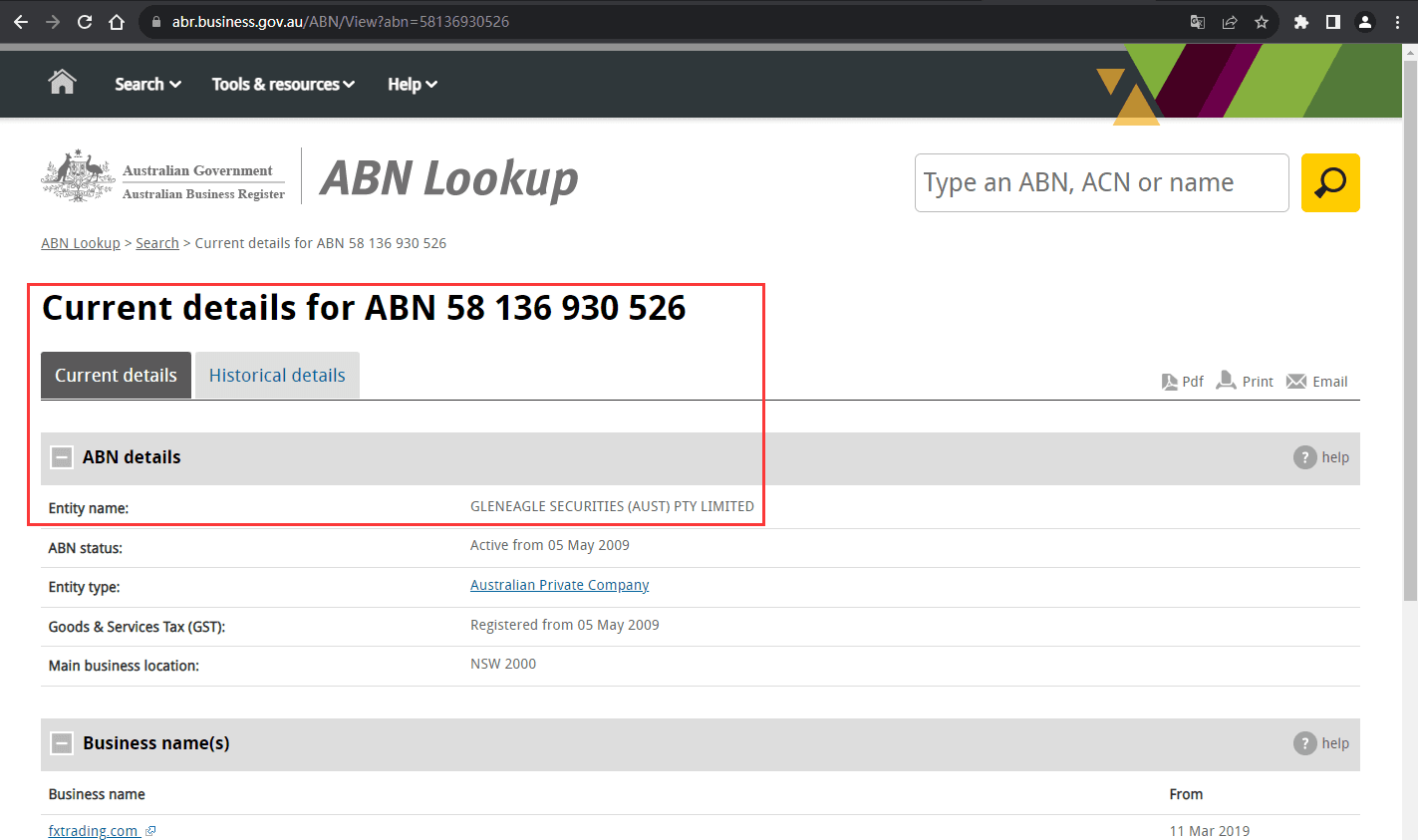Screen dimensions: 1418x840
Task: Open the Tools & resources dropdown
Action: point(283,85)
